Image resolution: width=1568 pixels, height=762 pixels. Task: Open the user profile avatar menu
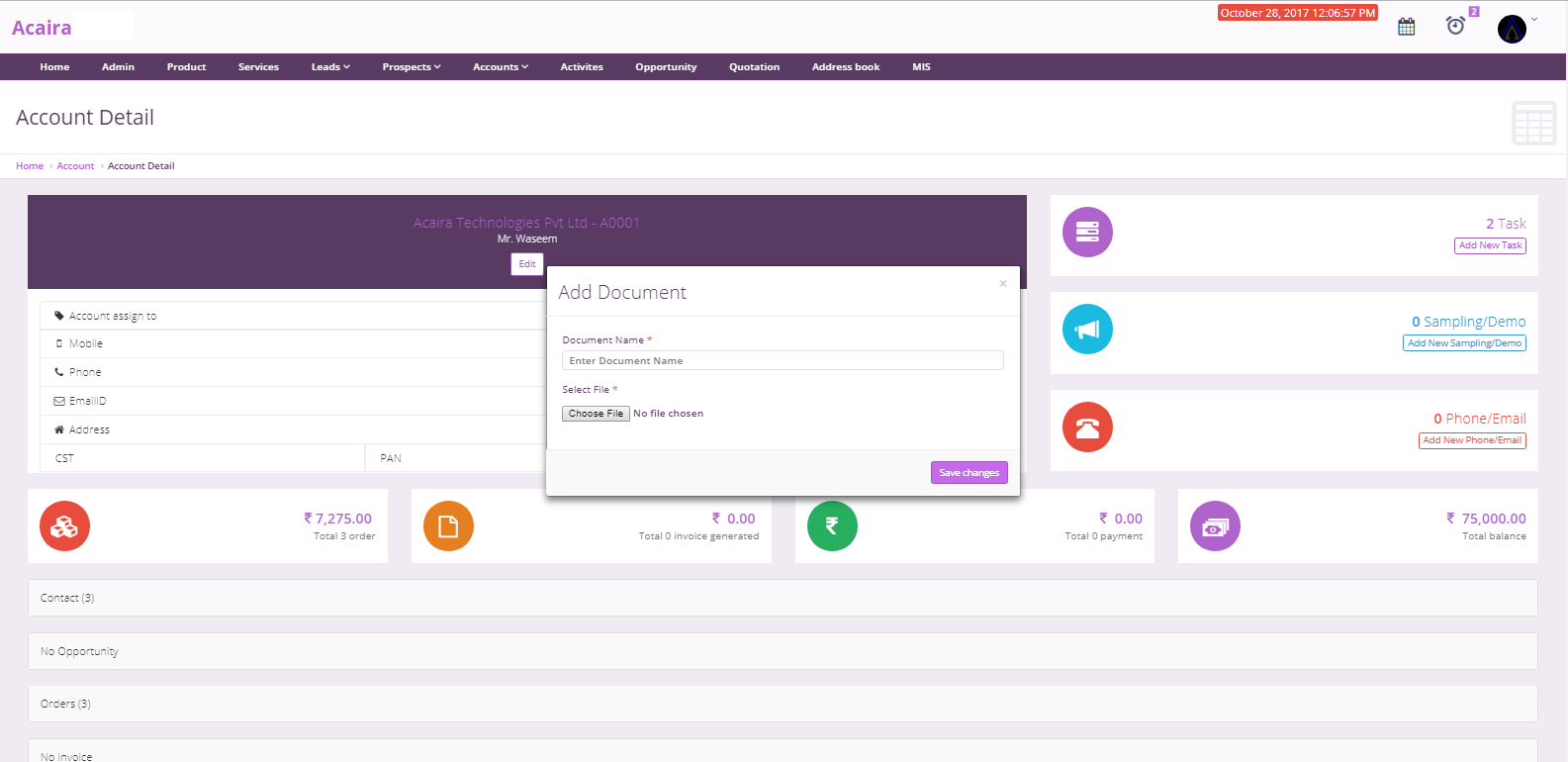tap(1512, 29)
